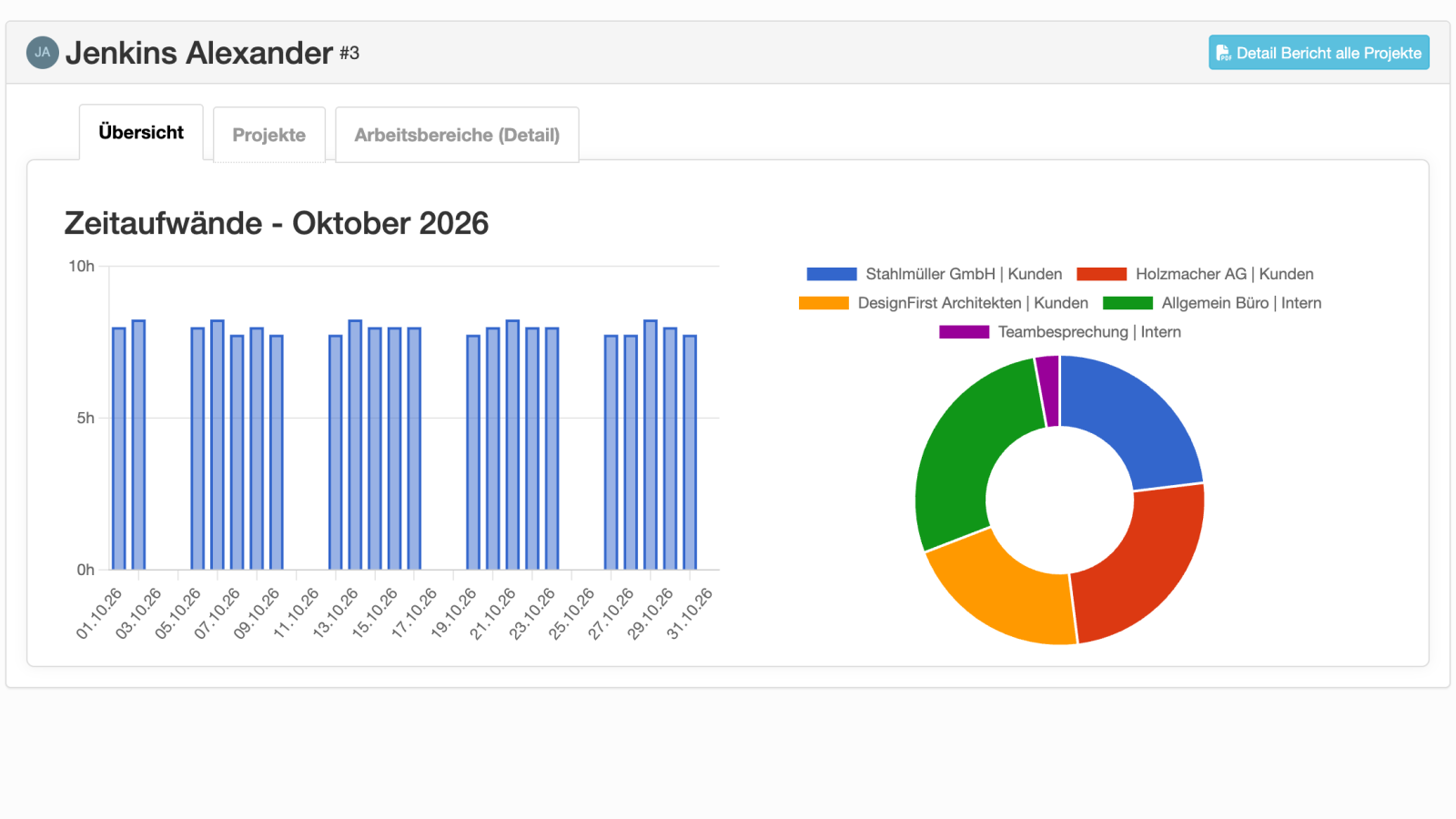
Task: Click the bar for 13.10.26
Action: coord(355,445)
